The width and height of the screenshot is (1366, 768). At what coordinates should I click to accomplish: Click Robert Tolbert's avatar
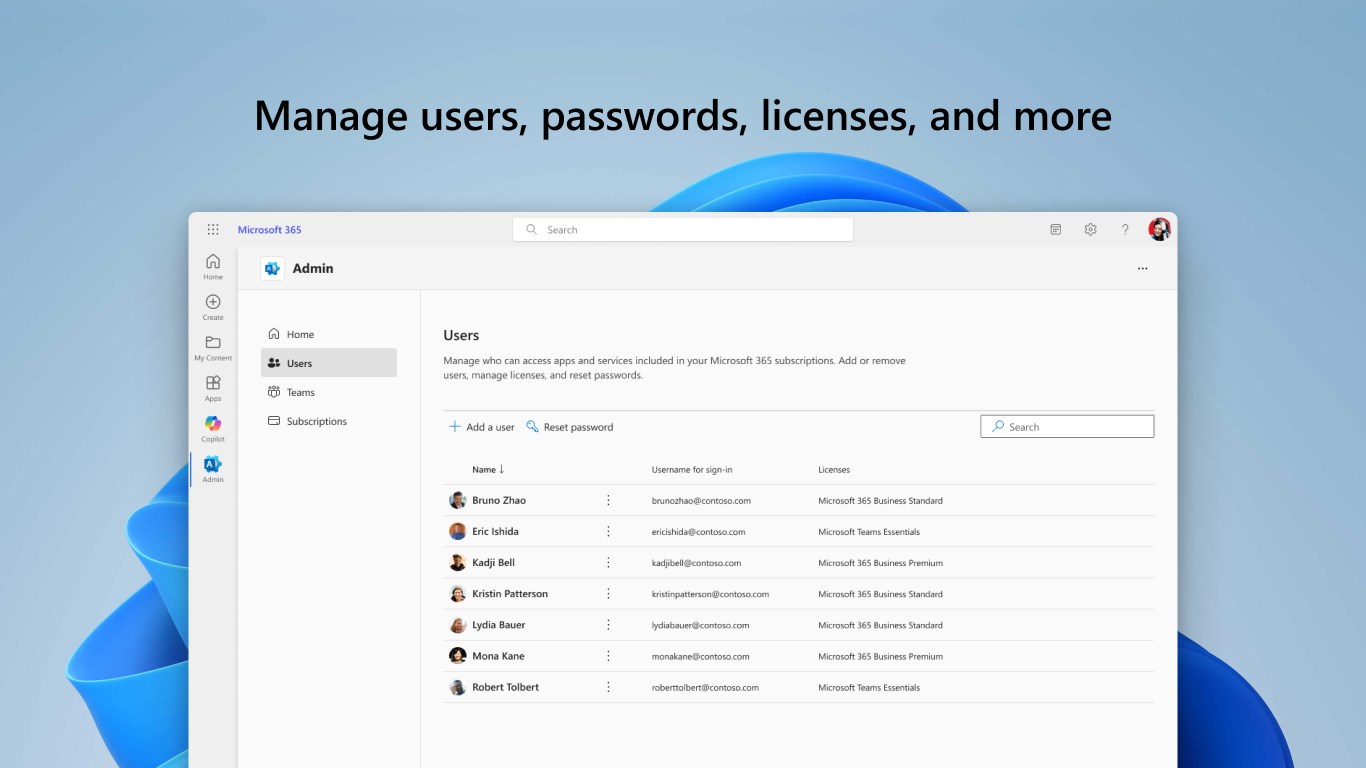click(457, 687)
